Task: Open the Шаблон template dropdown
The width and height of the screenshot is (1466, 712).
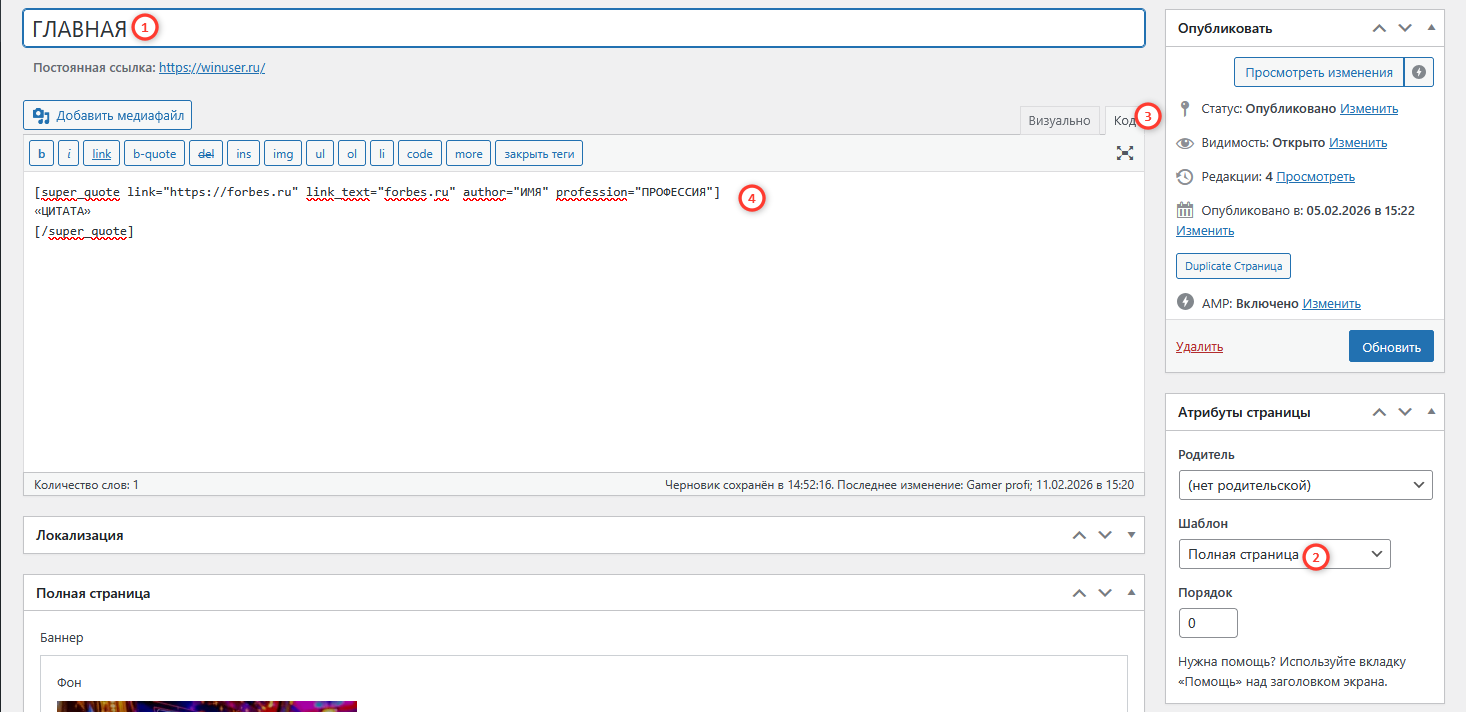Action: [1284, 554]
